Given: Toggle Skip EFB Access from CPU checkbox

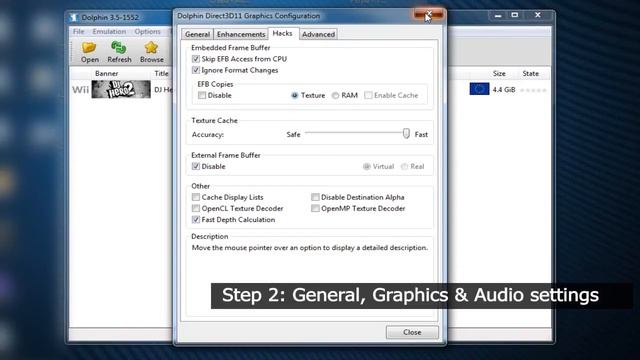Looking at the screenshot, I should (x=196, y=59).
